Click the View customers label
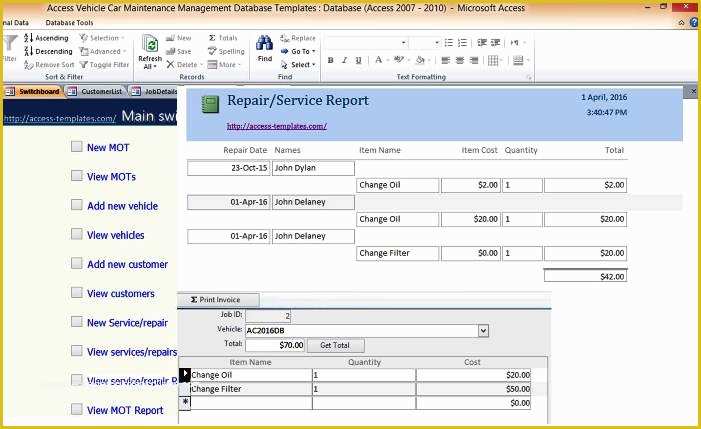 click(121, 294)
